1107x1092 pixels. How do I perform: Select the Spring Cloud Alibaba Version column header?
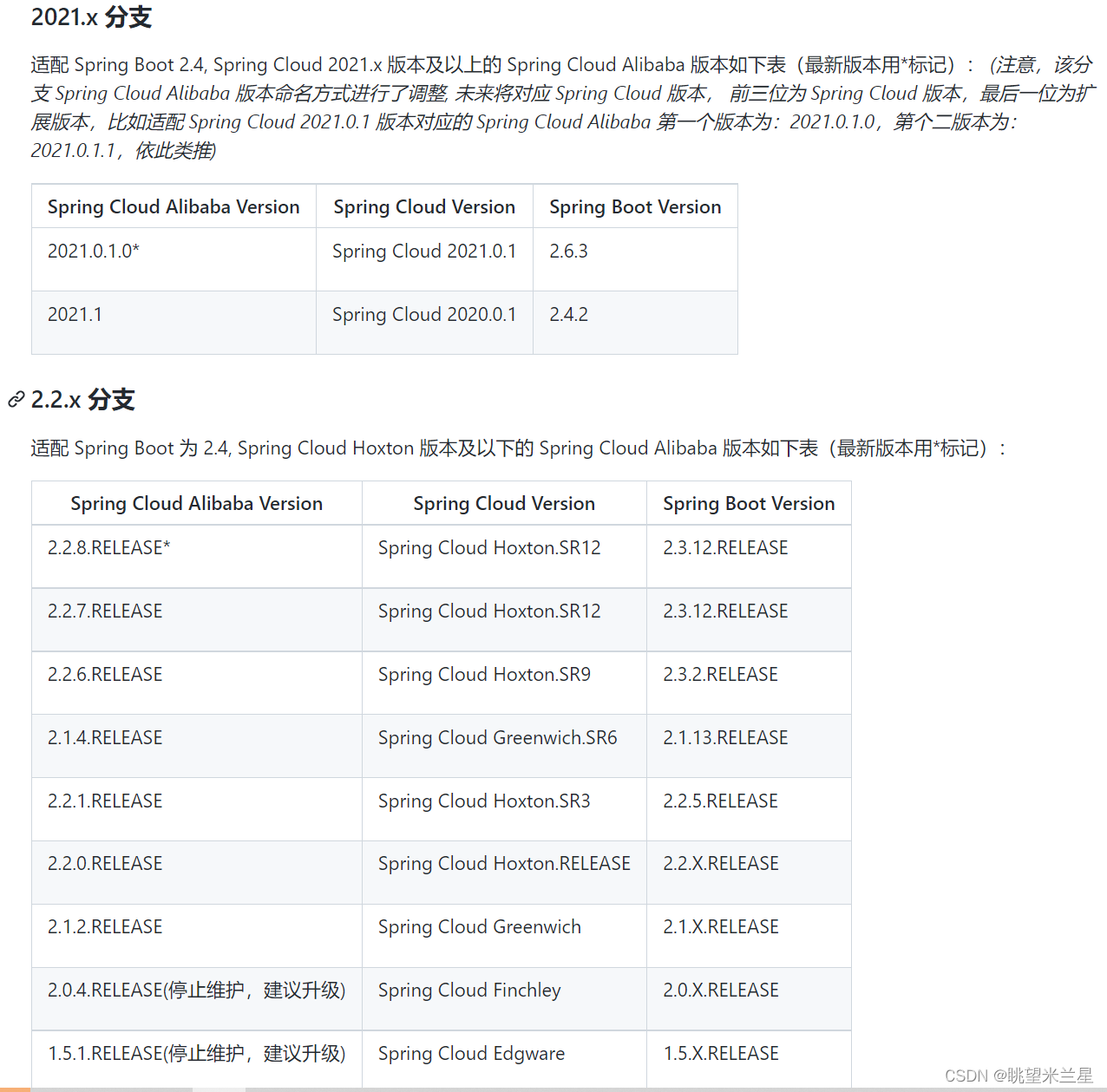173,206
